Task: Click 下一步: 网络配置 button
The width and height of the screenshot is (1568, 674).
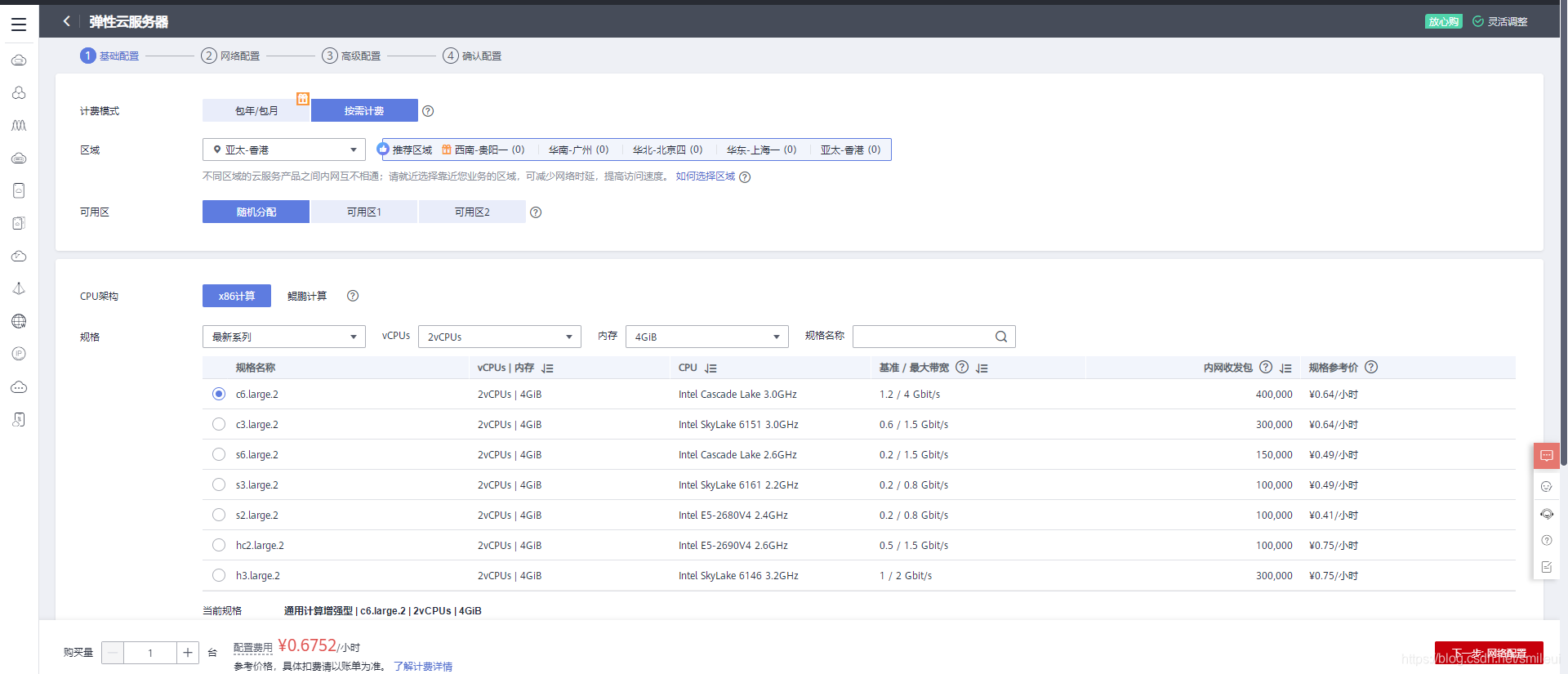Action: (1489, 653)
